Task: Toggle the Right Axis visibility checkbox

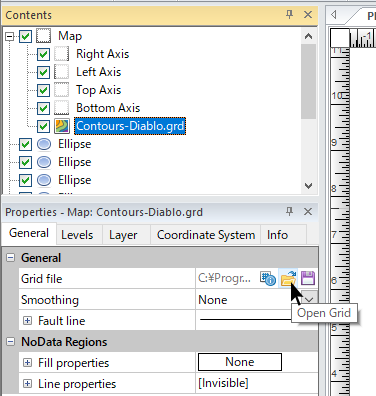Action: pyautogui.click(x=43, y=54)
